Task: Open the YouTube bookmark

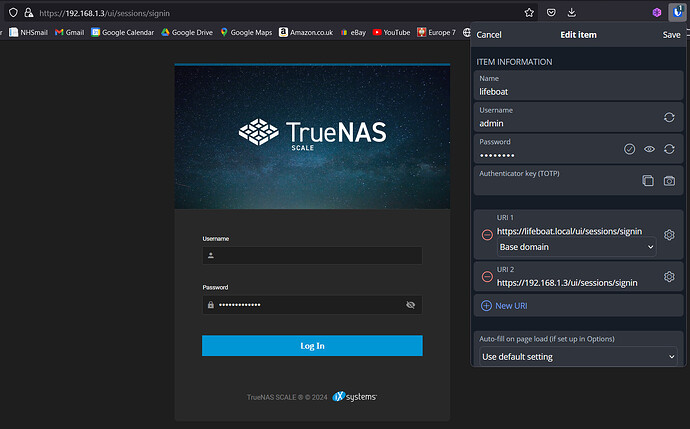Action: [391, 32]
